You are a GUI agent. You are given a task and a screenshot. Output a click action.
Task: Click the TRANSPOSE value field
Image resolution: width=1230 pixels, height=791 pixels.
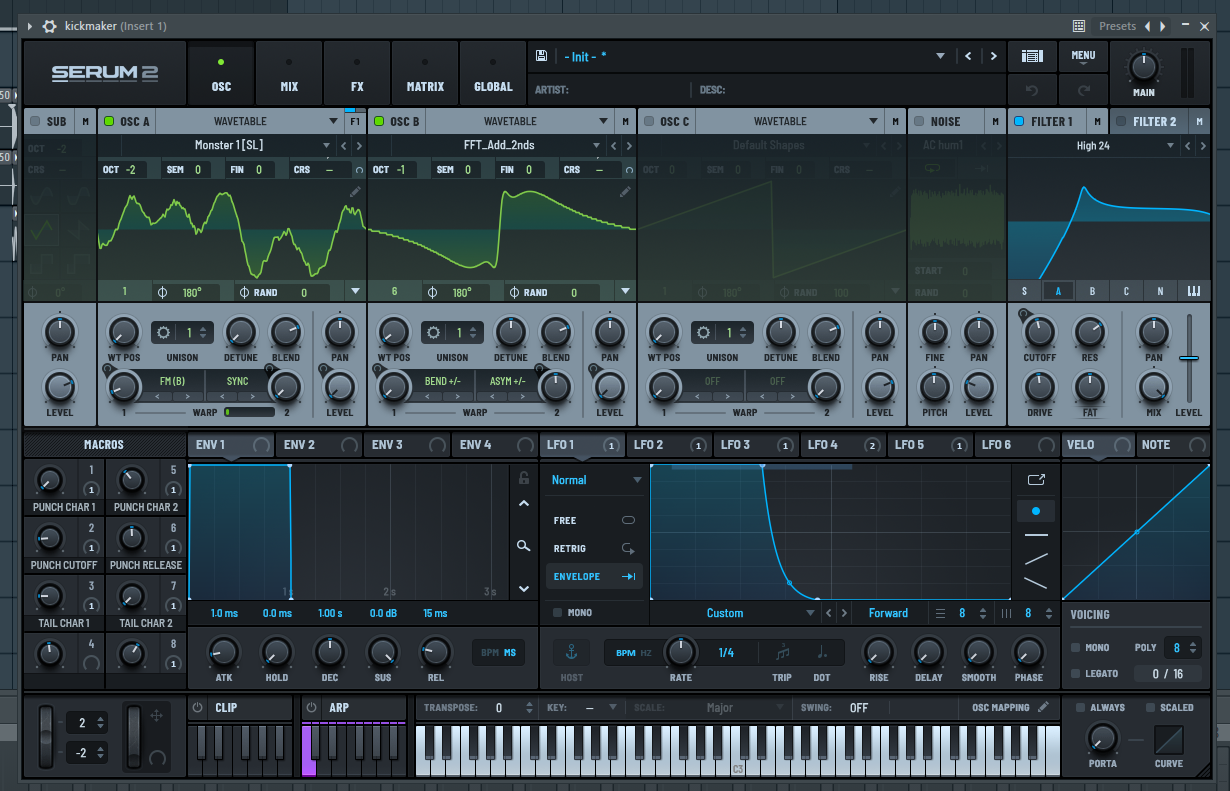tap(499, 707)
